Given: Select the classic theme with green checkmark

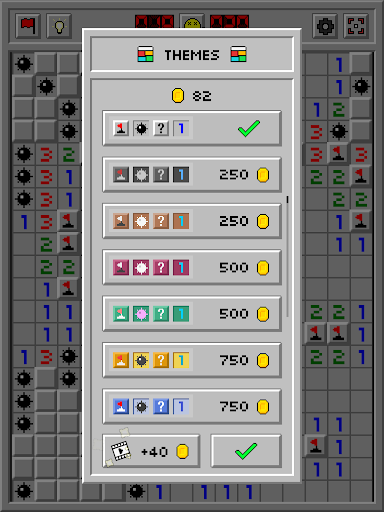Looking at the screenshot, I should 192,128.
